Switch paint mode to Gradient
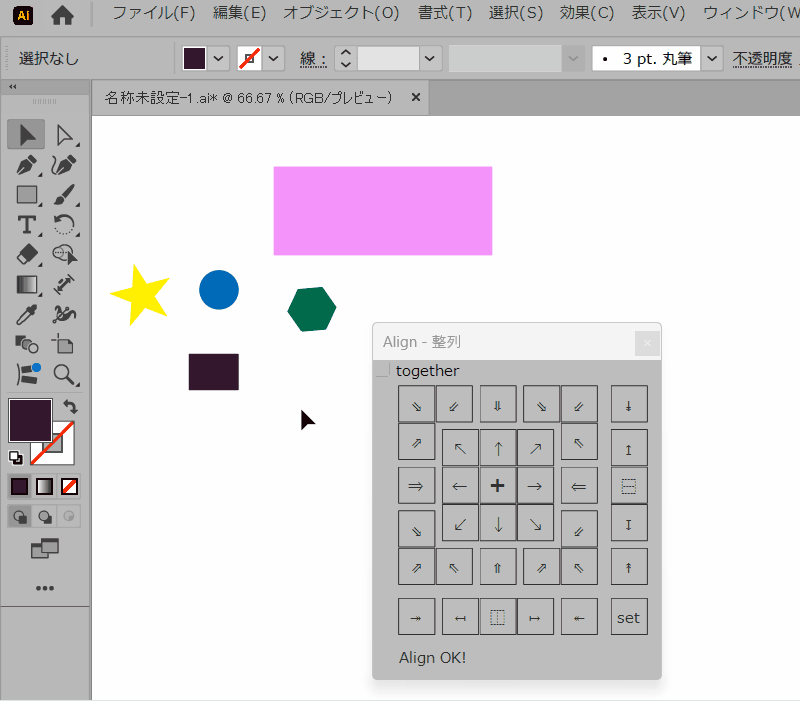800x701 pixels. tap(45, 487)
